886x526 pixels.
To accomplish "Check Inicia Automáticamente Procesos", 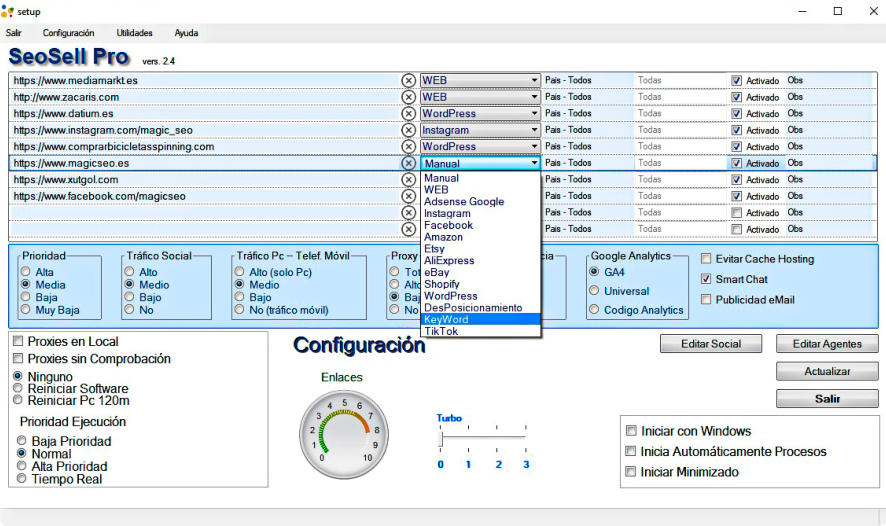I will [x=631, y=451].
